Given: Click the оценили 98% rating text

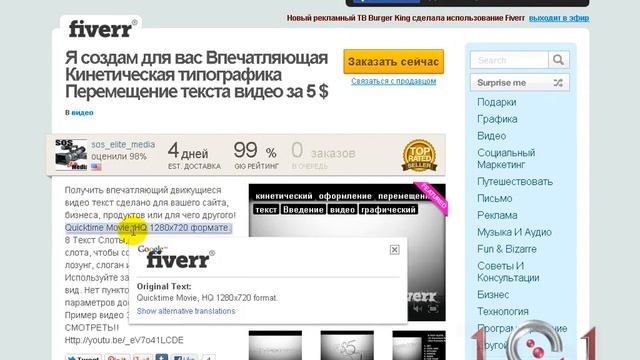Looking at the screenshot, I should coord(119,156).
